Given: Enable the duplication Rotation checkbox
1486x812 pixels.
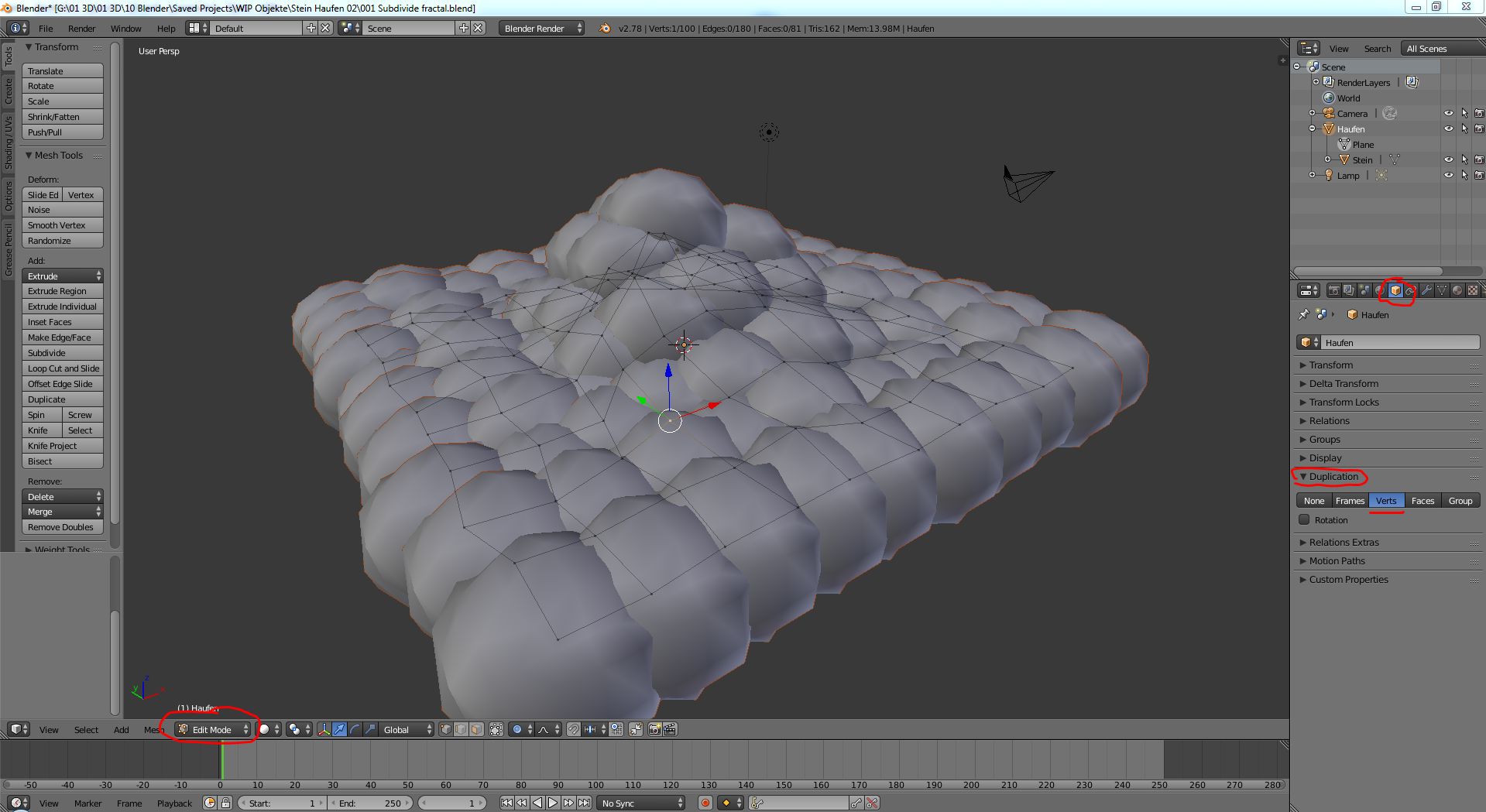Looking at the screenshot, I should [1305, 519].
